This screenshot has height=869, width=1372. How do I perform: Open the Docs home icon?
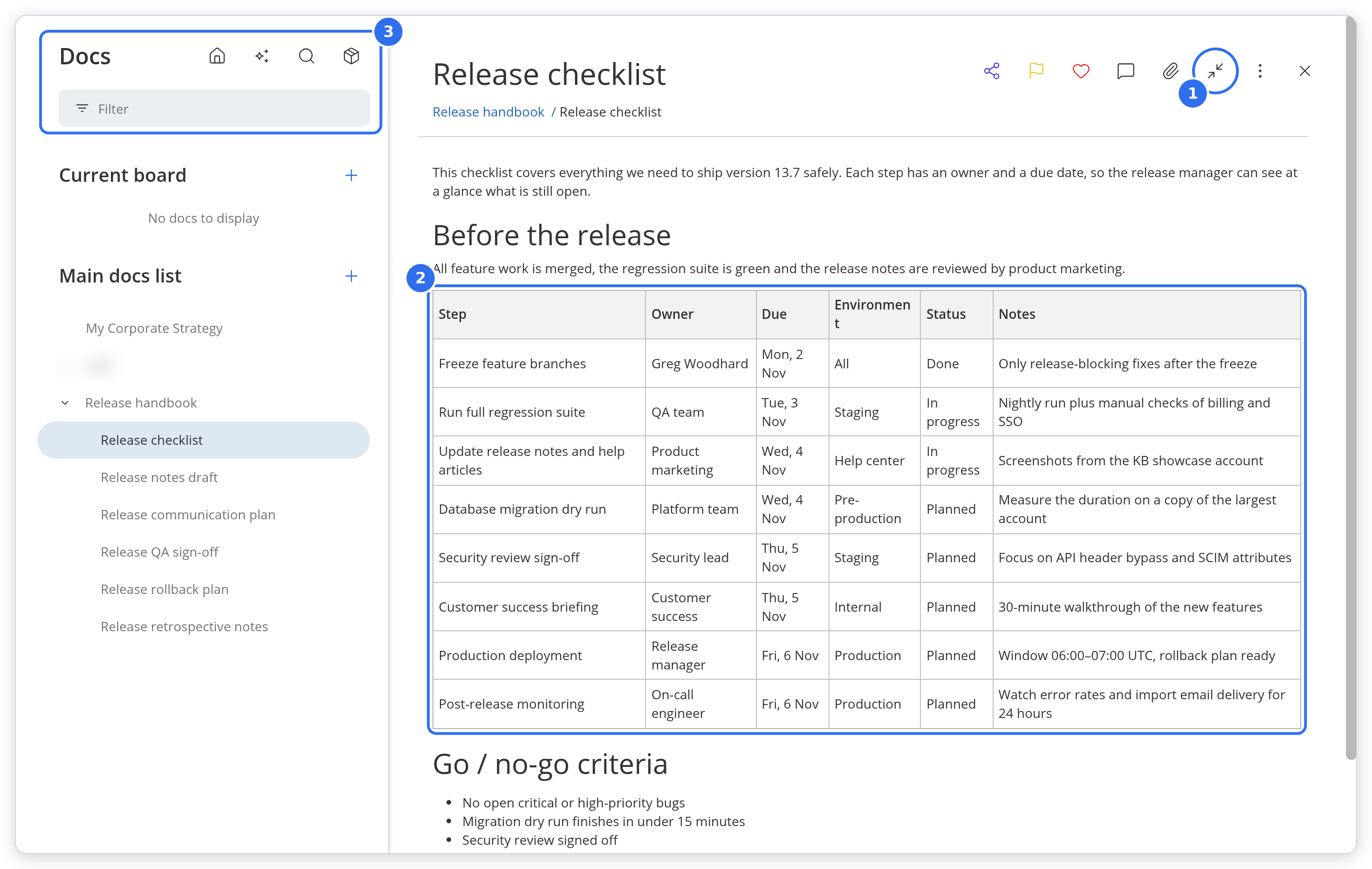point(217,56)
